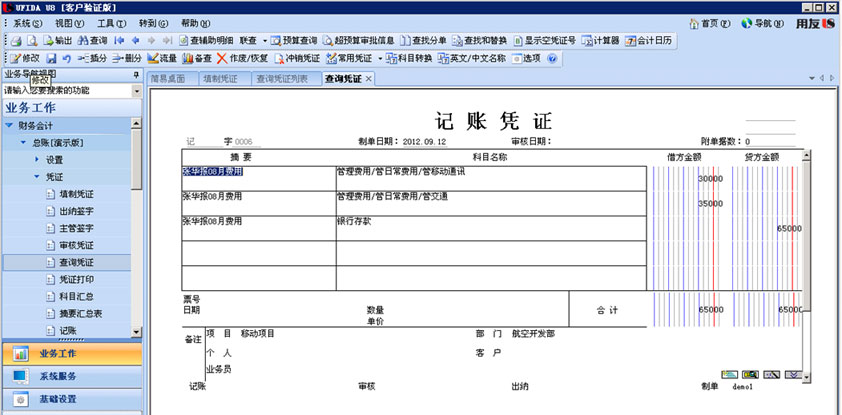Click 首页 home link
The width and height of the screenshot is (842, 415).
(x=709, y=24)
